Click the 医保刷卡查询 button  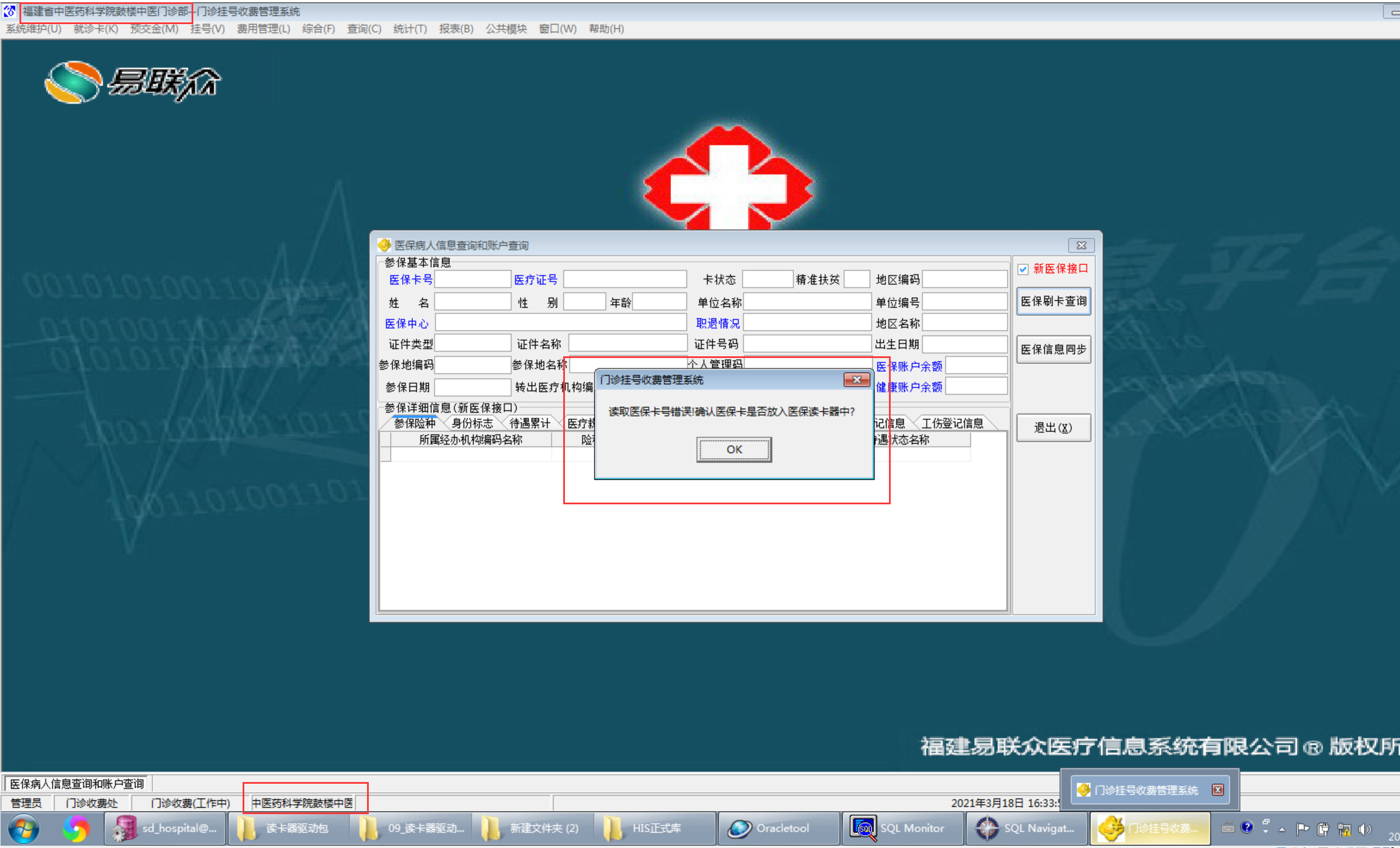coord(1053,301)
